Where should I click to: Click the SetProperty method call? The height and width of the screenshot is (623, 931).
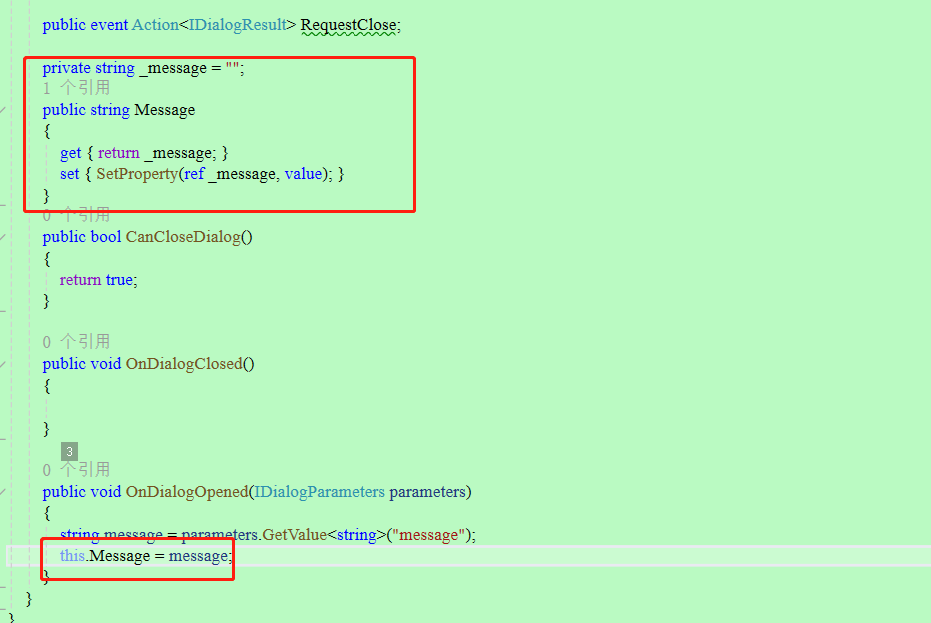[137, 174]
